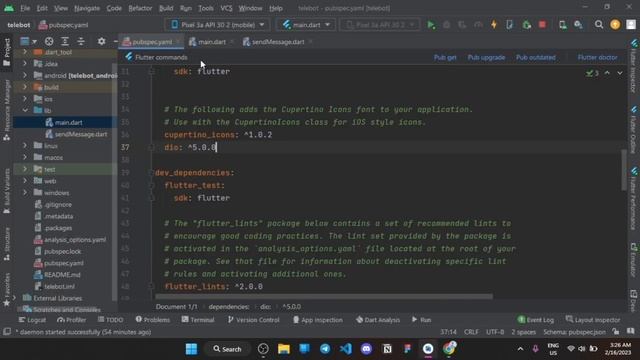Viewport: 640px width, 360px height.
Task: Open Discord from taskbar
Action: 366,349
